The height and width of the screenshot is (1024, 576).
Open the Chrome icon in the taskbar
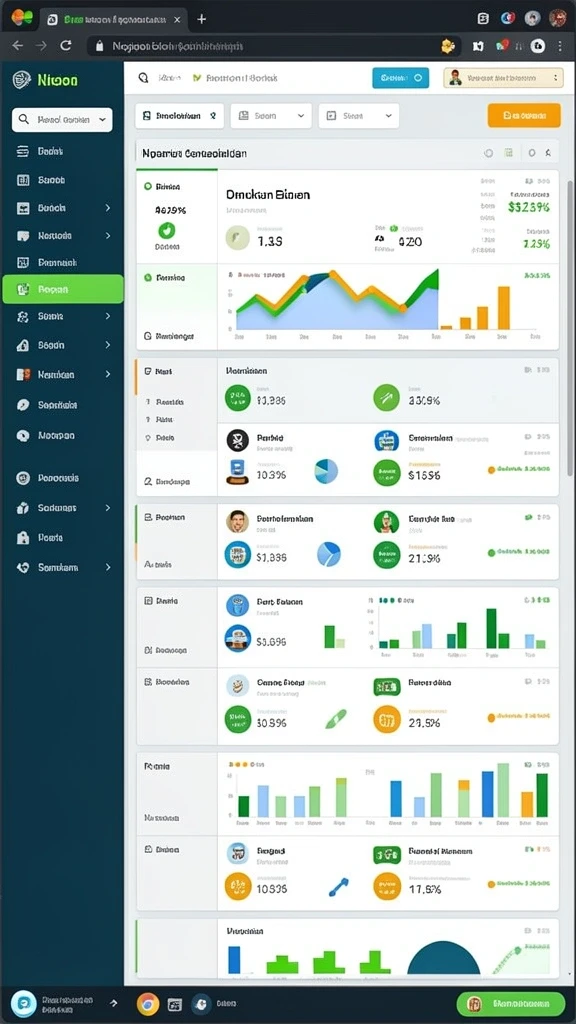148,1004
